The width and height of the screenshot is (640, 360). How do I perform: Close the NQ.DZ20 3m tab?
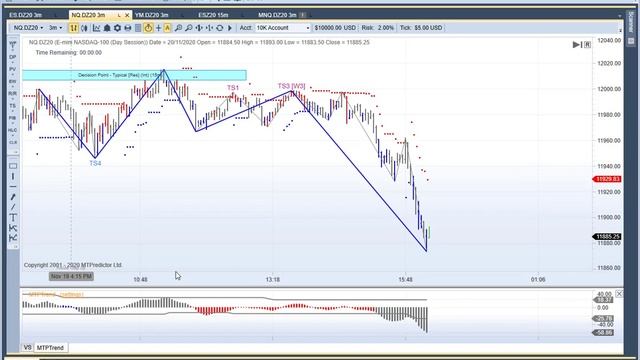pos(127,15)
